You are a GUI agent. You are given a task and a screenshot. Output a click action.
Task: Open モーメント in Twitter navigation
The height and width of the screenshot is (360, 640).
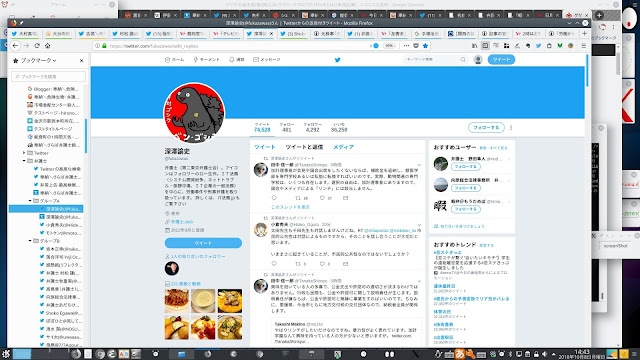click(x=207, y=60)
